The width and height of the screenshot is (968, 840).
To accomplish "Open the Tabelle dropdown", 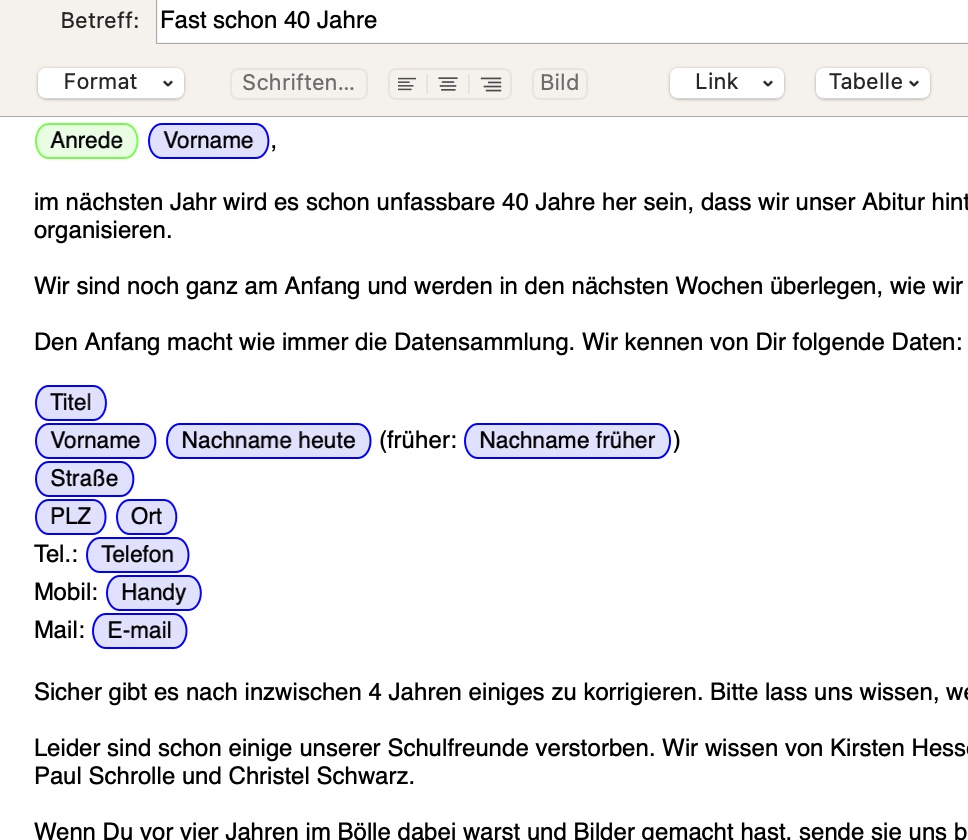I will [872, 83].
